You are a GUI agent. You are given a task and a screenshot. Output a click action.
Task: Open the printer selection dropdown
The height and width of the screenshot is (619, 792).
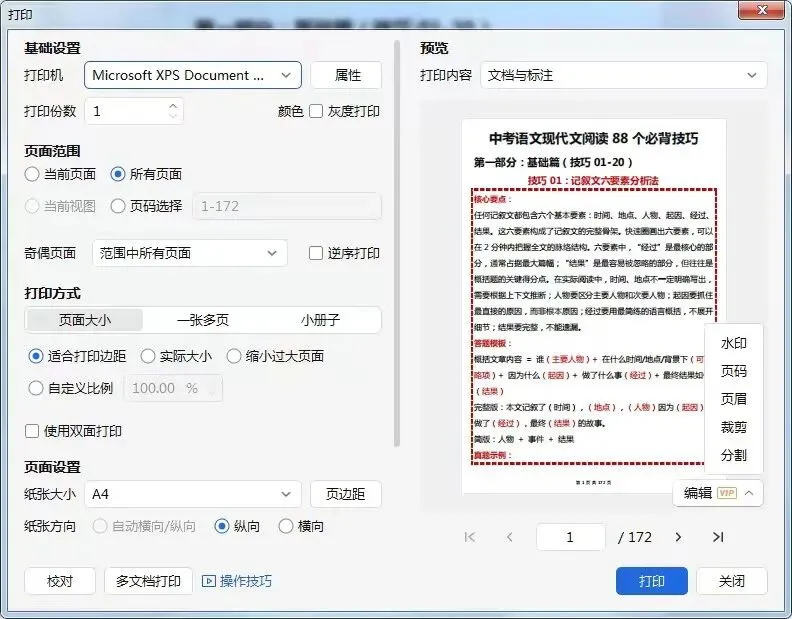193,75
